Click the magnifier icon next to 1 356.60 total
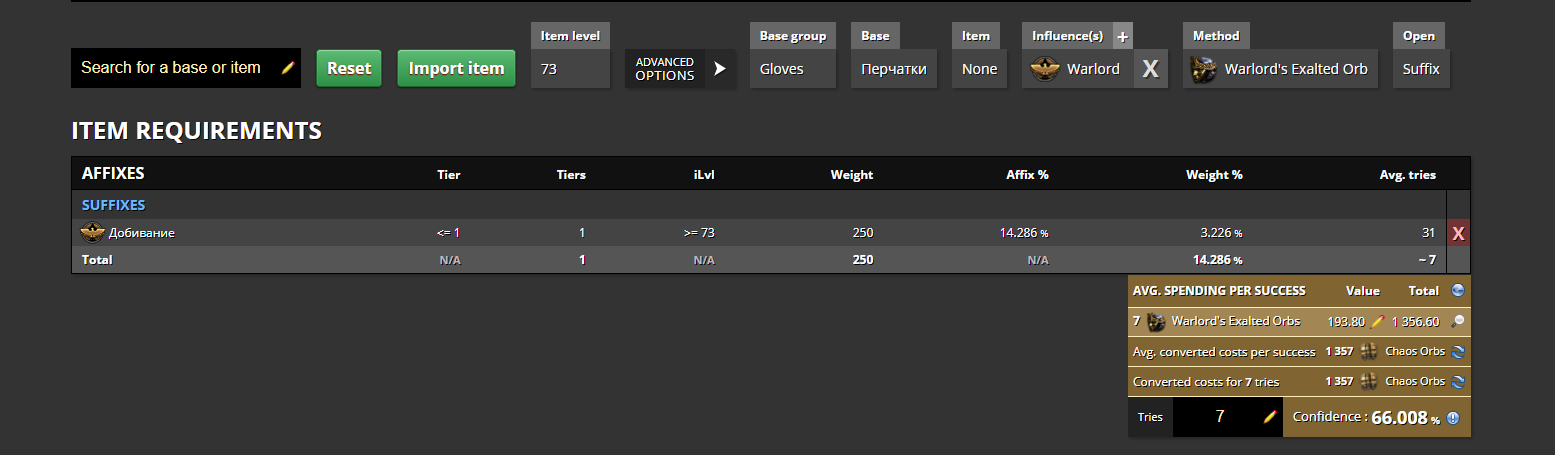Image resolution: width=1555 pixels, height=455 pixels. (x=1458, y=321)
